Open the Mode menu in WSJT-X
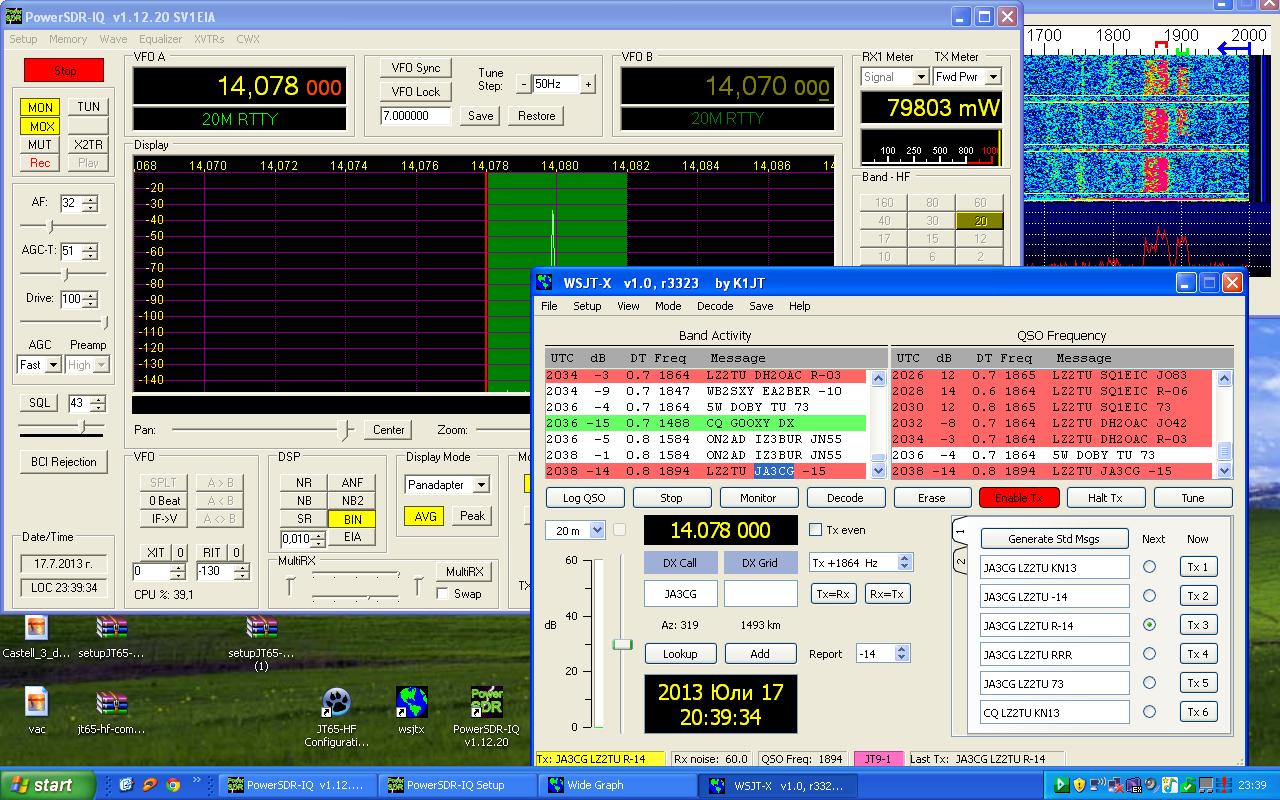This screenshot has width=1280, height=800. (668, 306)
